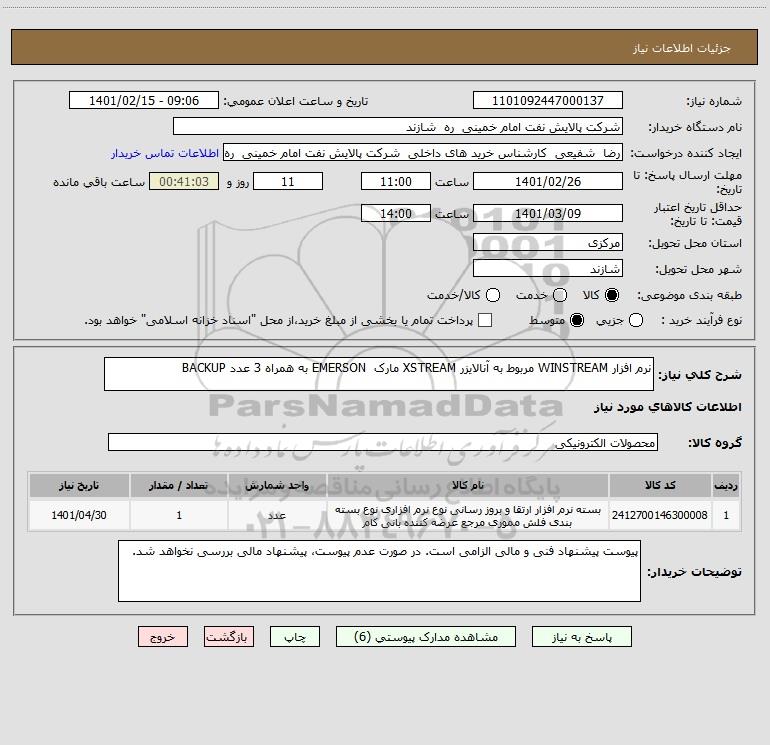Click the خروج exit button
Viewport: 770px width, 745px height.
163,637
